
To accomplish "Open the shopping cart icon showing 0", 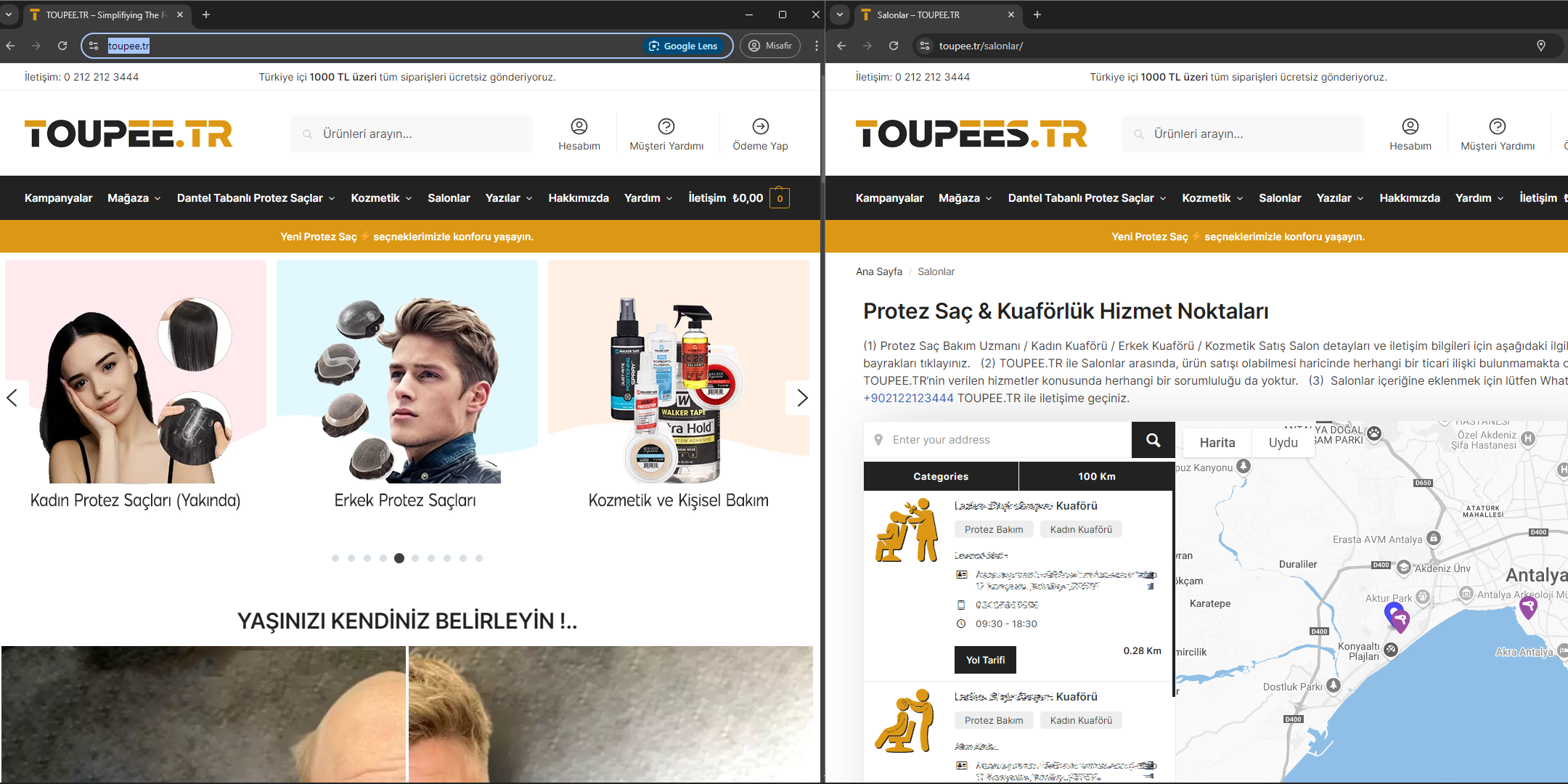I will tap(780, 198).
